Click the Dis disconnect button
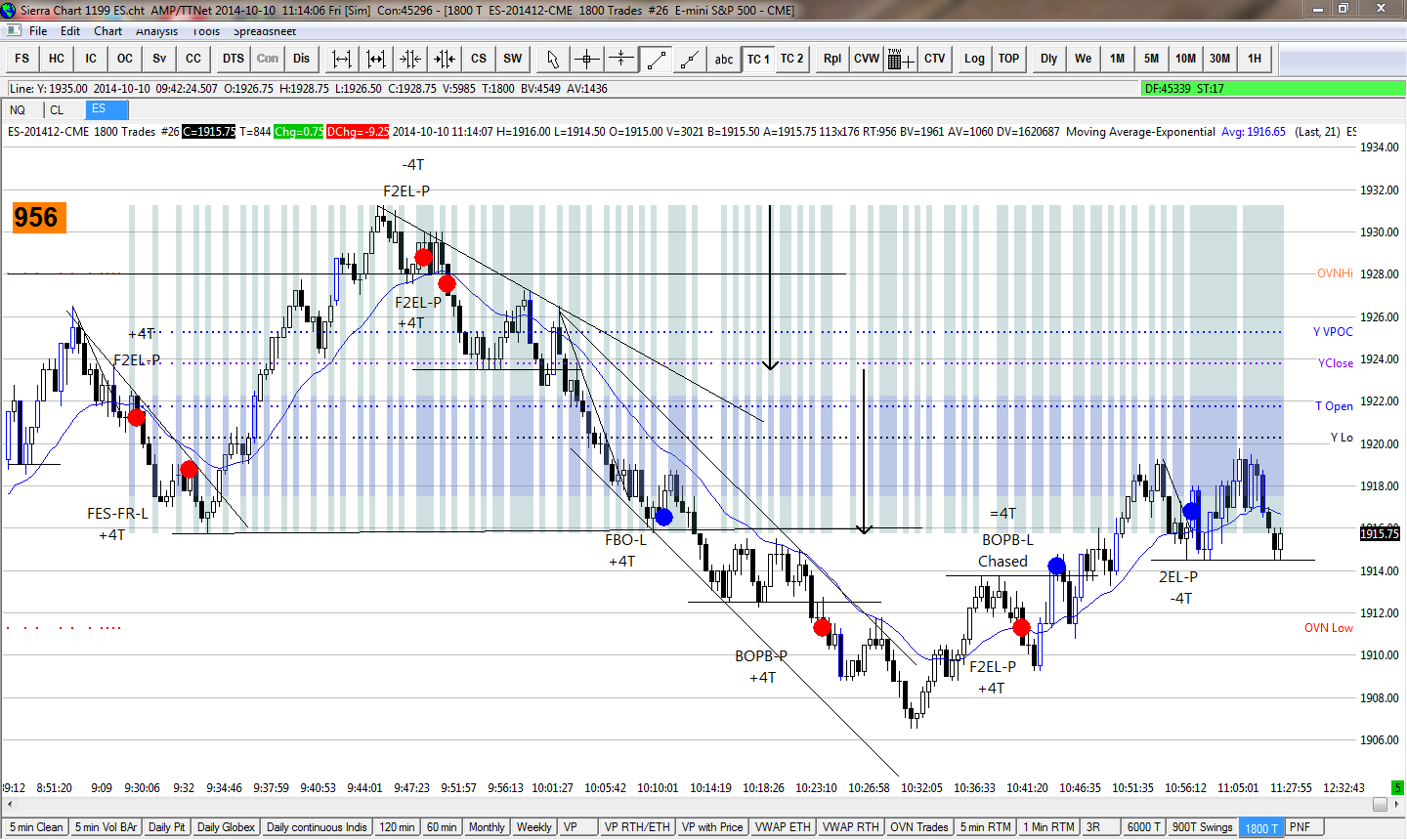Viewport: 1407px width, 840px height. [x=302, y=59]
